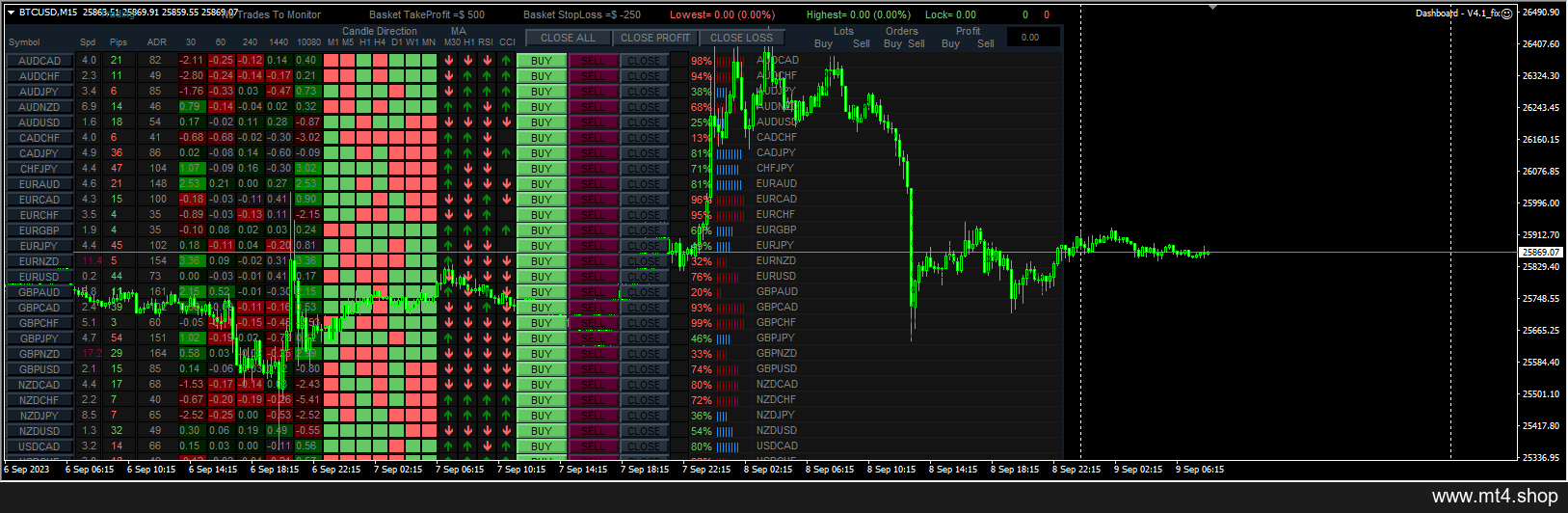Click the CCI up arrow in NZDJPY row

pyautogui.click(x=506, y=416)
